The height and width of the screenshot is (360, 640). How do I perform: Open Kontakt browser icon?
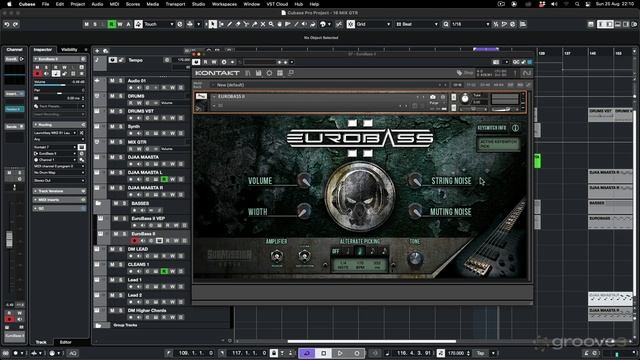tap(248, 73)
